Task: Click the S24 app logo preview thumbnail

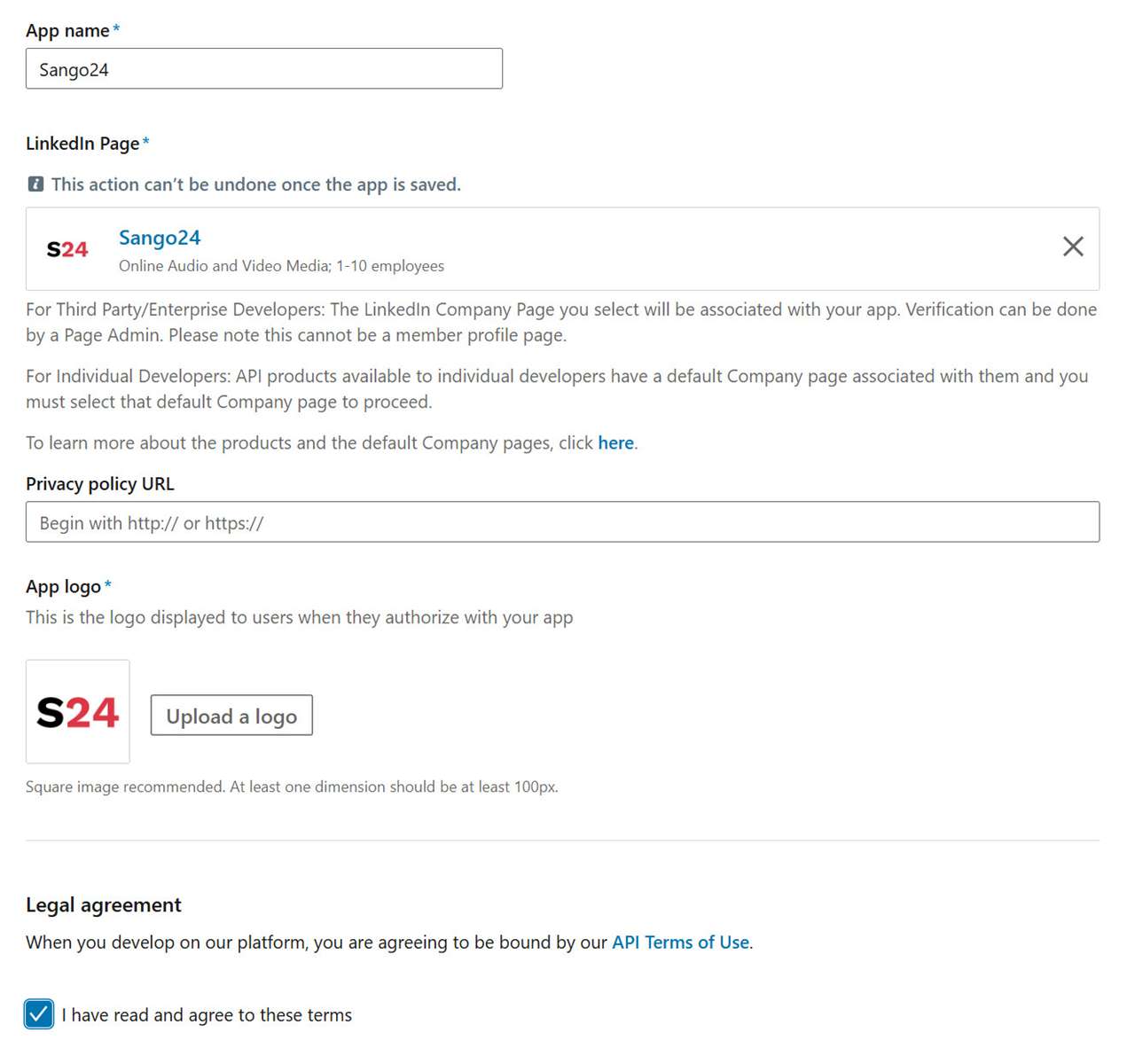Action: coord(78,712)
